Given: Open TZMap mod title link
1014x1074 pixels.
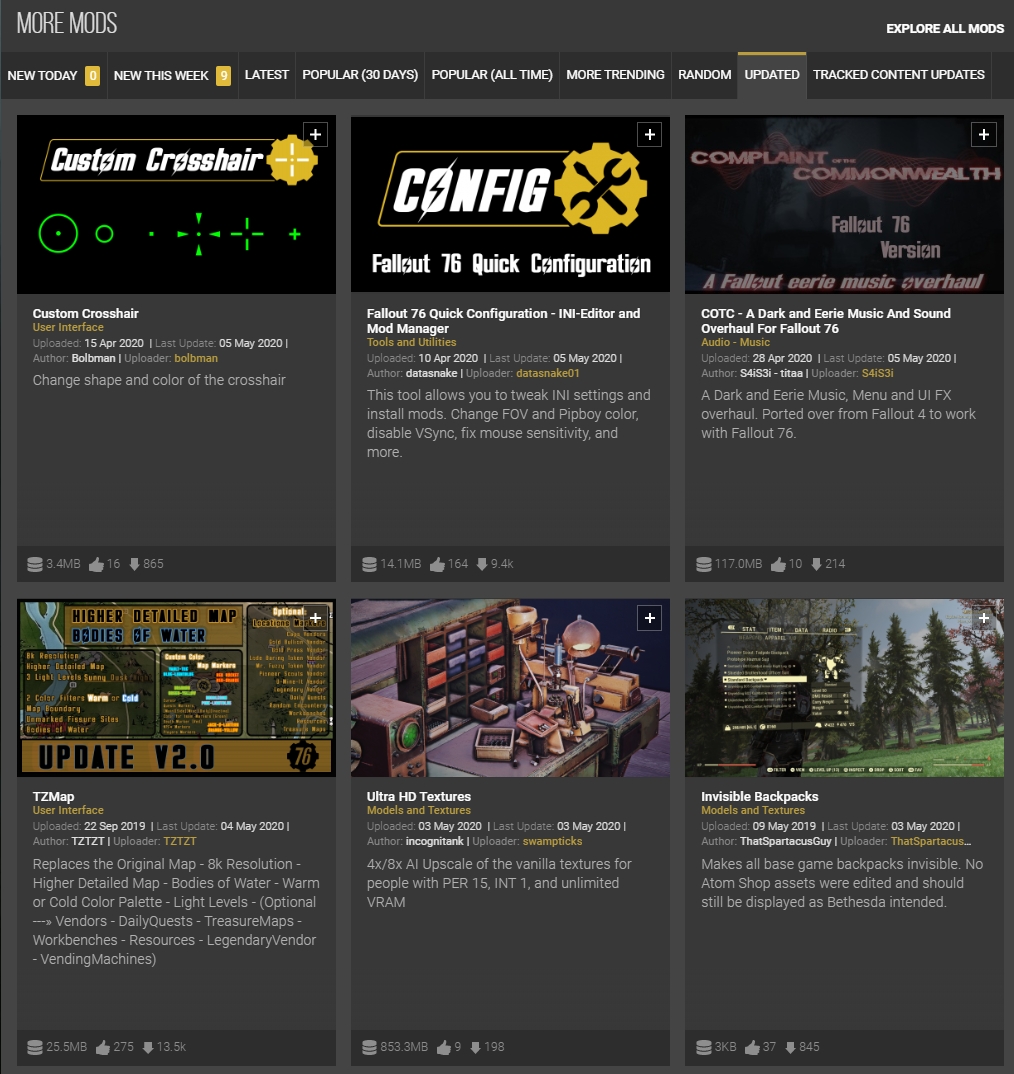Looking at the screenshot, I should coord(53,796).
